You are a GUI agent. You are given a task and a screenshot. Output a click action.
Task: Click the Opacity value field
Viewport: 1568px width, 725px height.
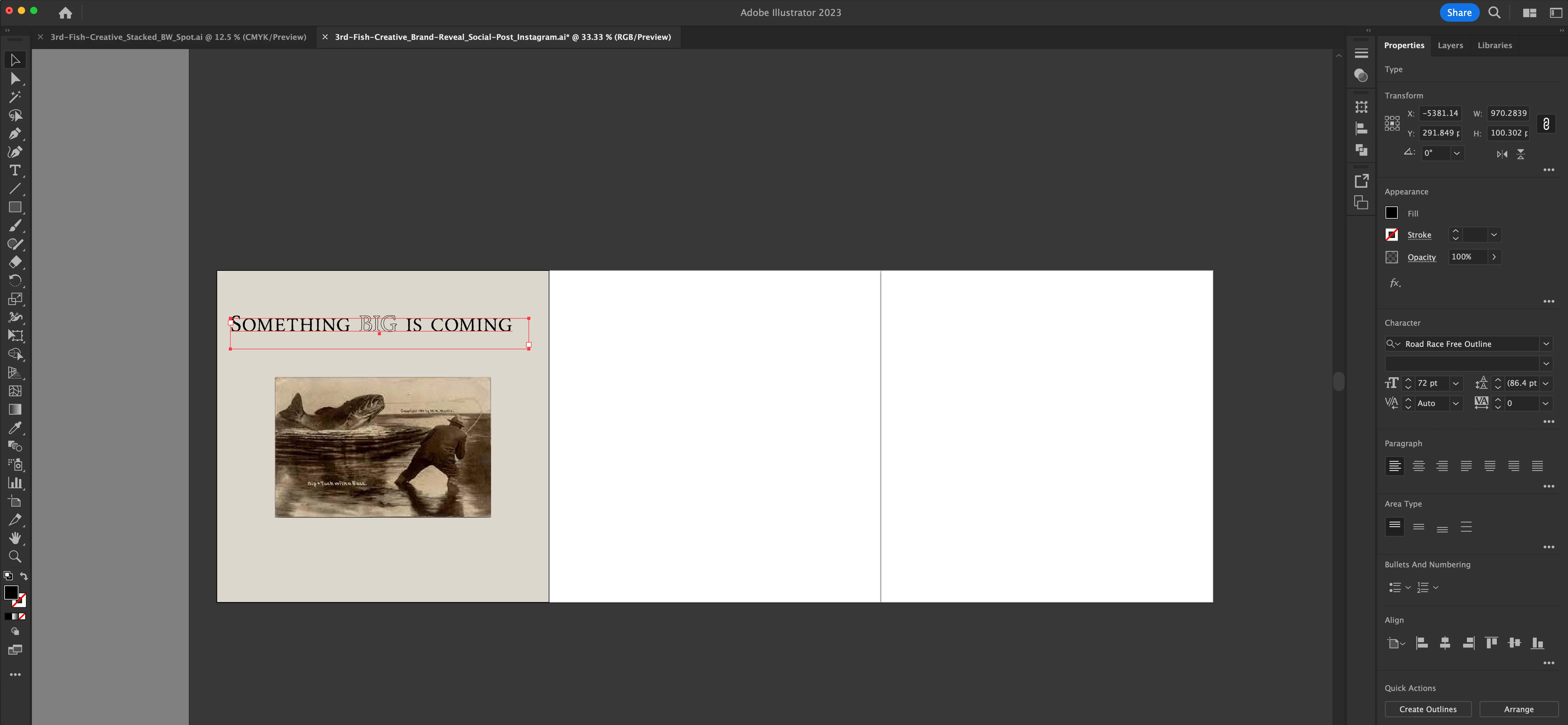pos(1466,257)
